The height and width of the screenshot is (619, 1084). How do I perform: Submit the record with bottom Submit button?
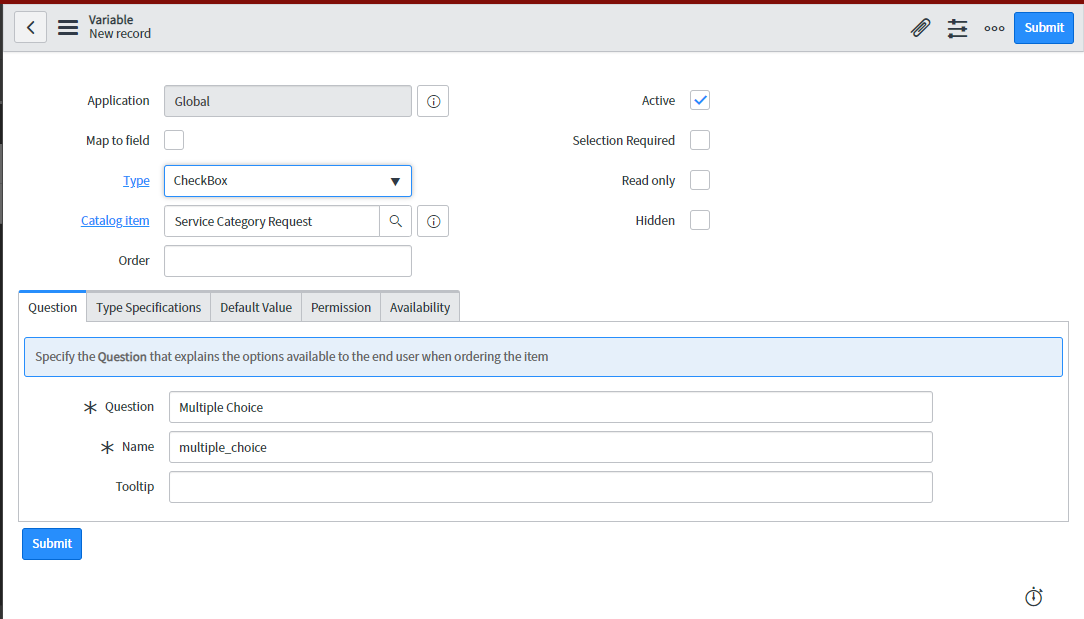pyautogui.click(x=51, y=543)
